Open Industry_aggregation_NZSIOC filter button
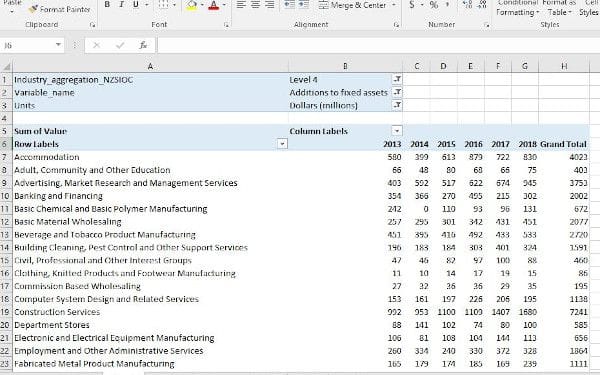The image size is (600, 375). [397, 79]
